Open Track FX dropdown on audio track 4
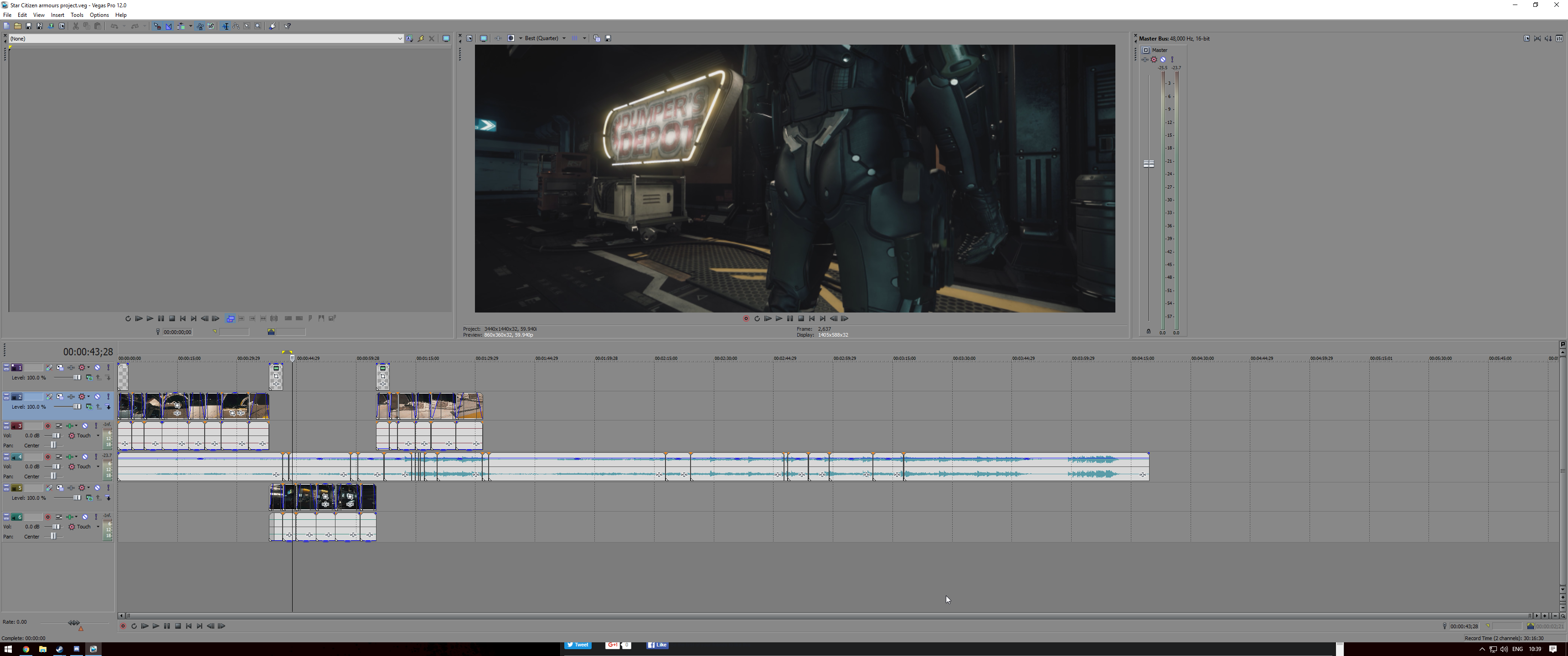The height and width of the screenshot is (656, 1568). [x=76, y=456]
